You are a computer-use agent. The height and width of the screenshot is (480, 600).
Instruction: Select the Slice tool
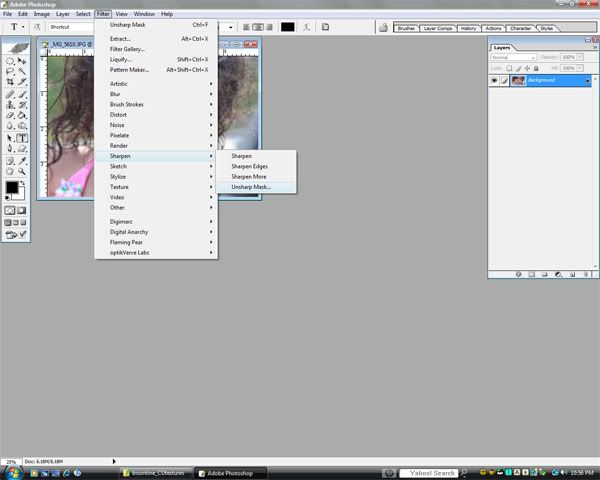point(22,82)
